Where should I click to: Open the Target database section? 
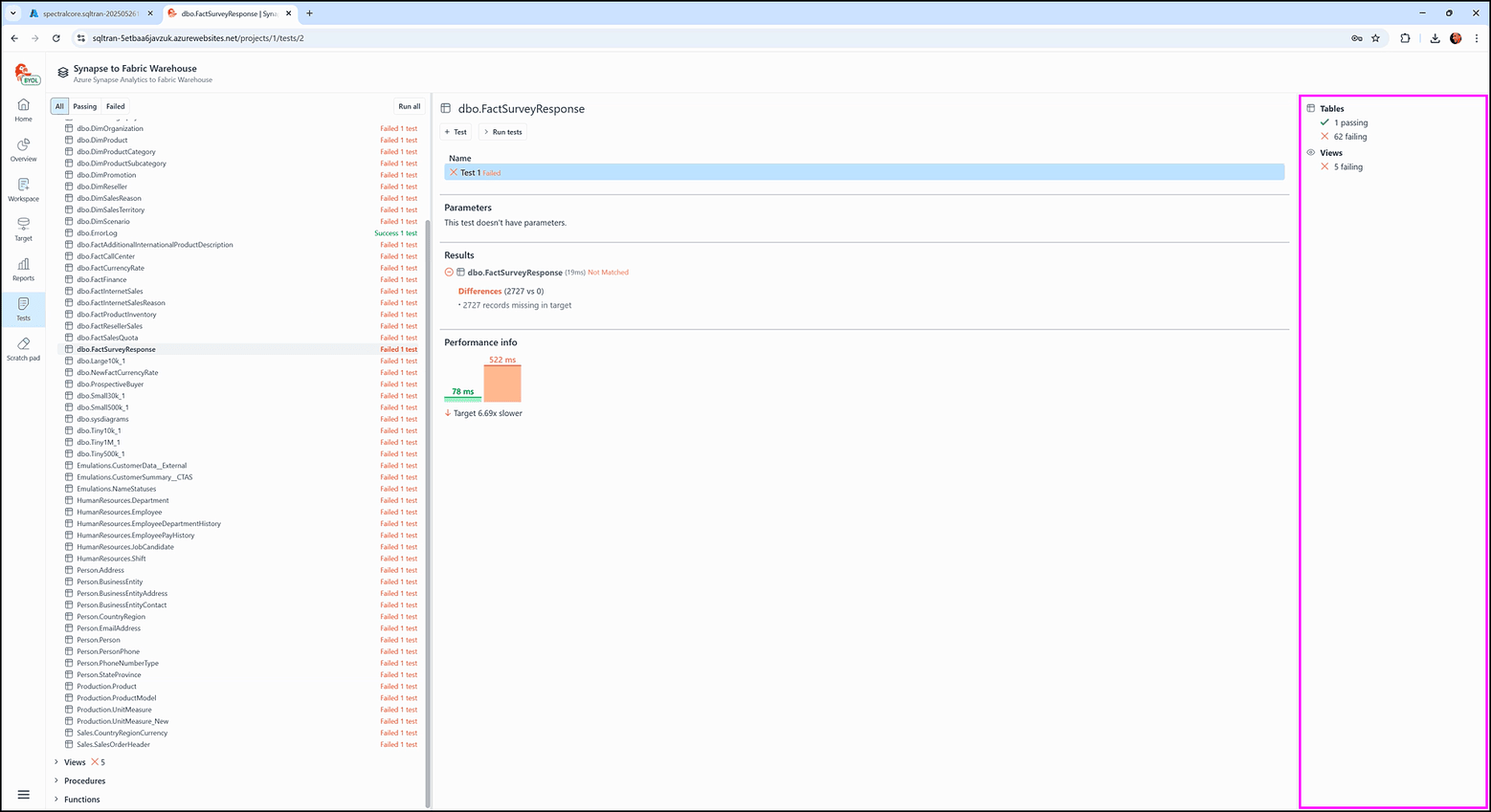[23, 230]
